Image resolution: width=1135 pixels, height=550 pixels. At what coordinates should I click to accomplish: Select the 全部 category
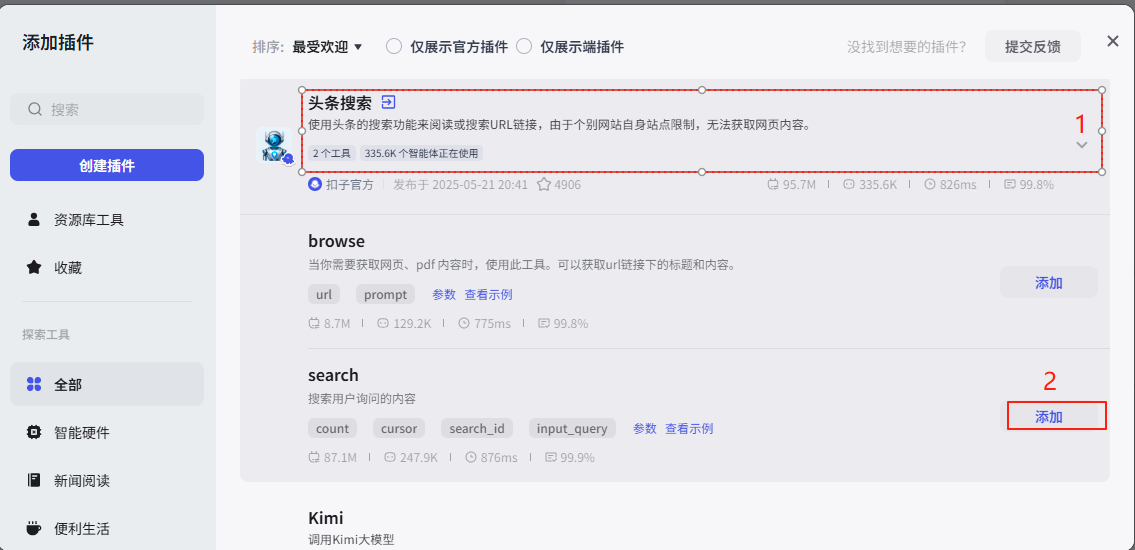tap(107, 384)
